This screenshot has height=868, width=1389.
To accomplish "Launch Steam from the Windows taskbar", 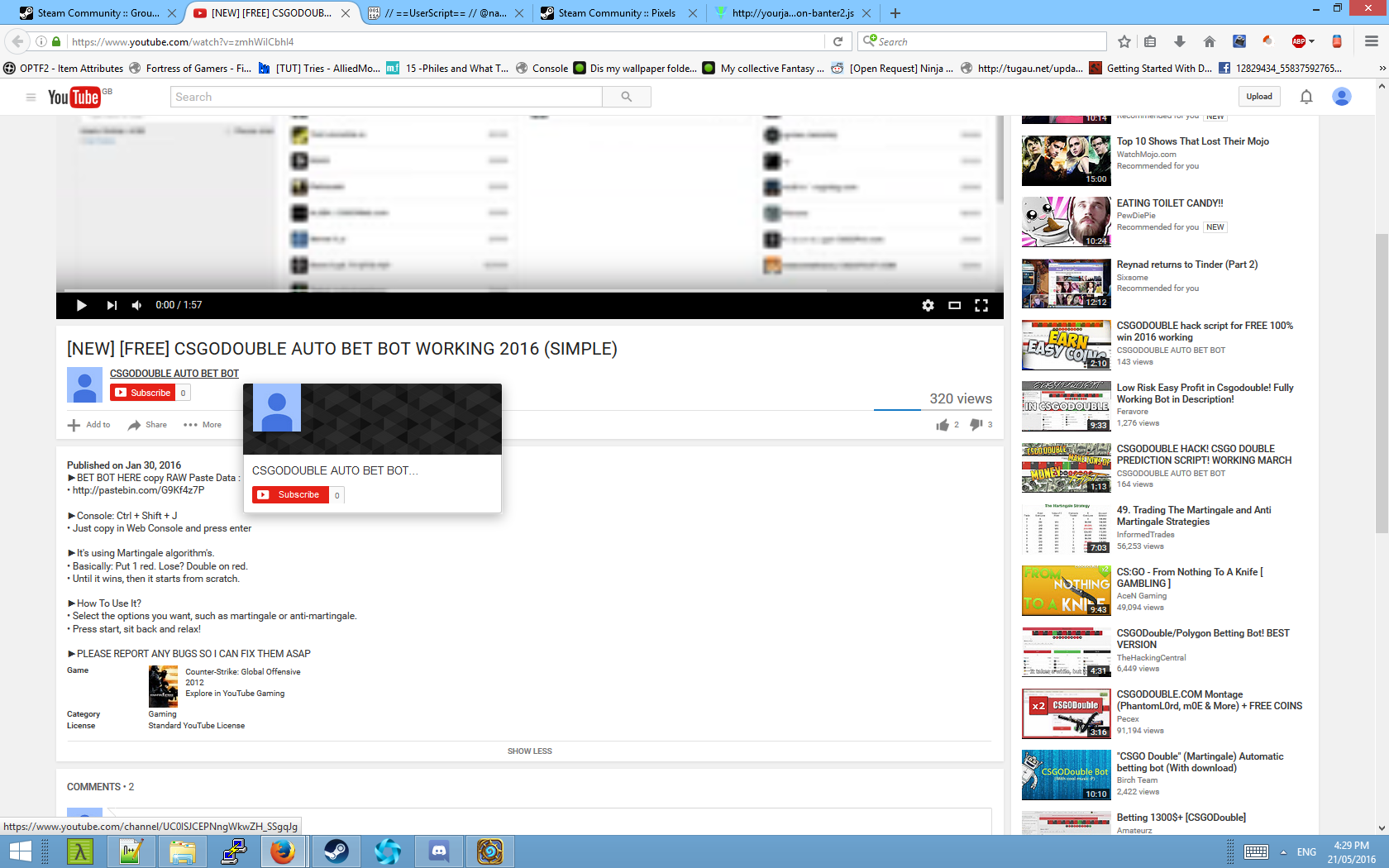I will tap(336, 851).
